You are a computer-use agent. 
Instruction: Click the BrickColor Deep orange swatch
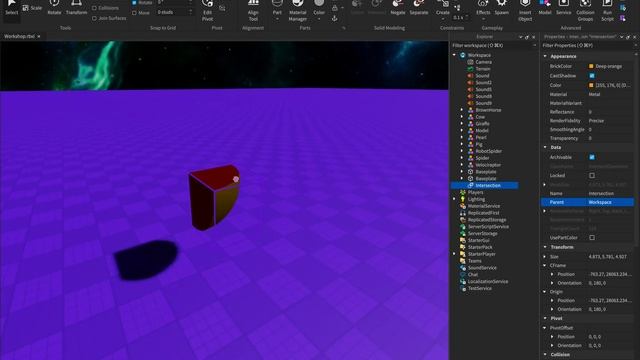[x=591, y=66]
